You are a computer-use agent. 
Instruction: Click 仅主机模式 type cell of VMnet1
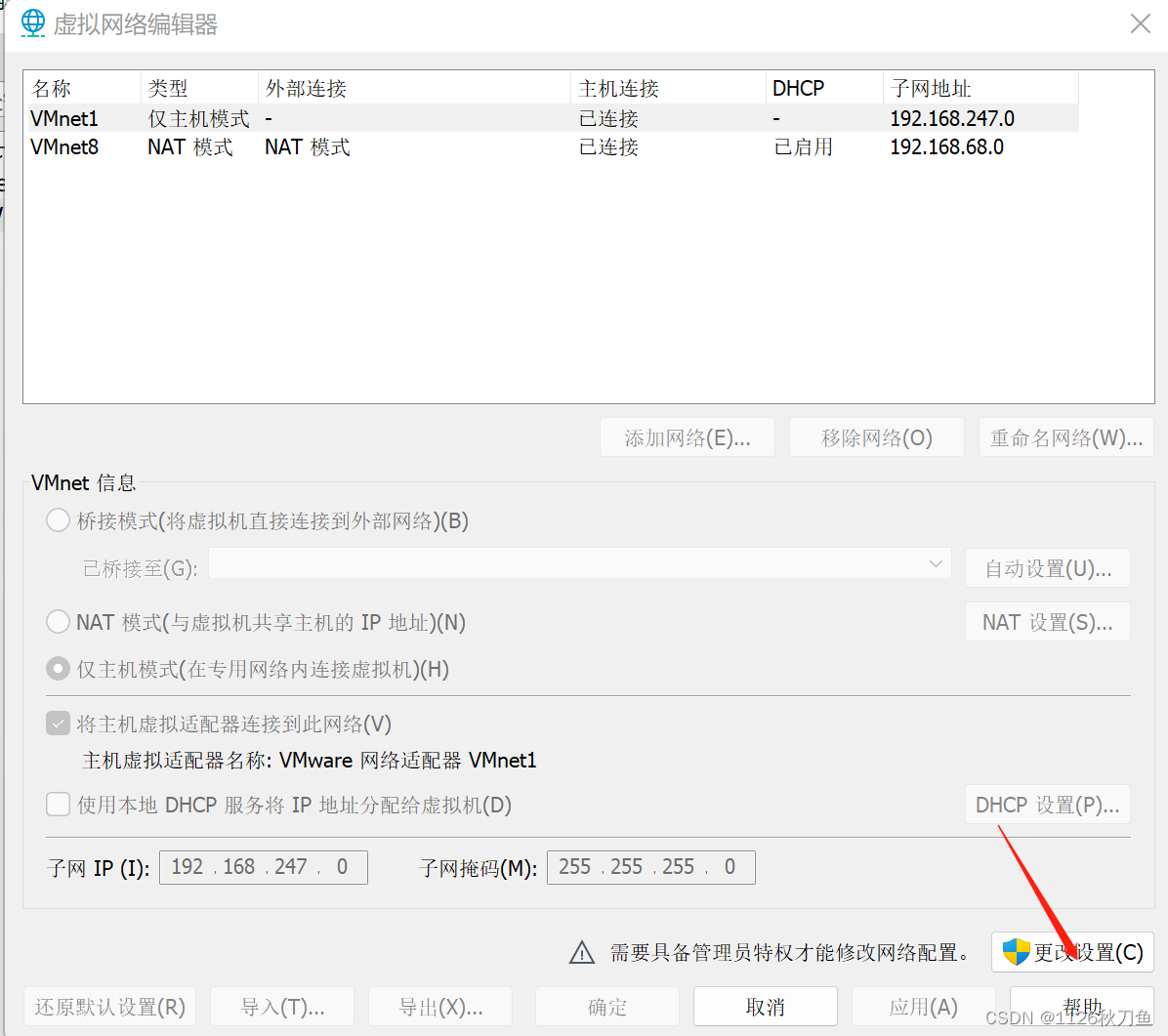click(198, 118)
